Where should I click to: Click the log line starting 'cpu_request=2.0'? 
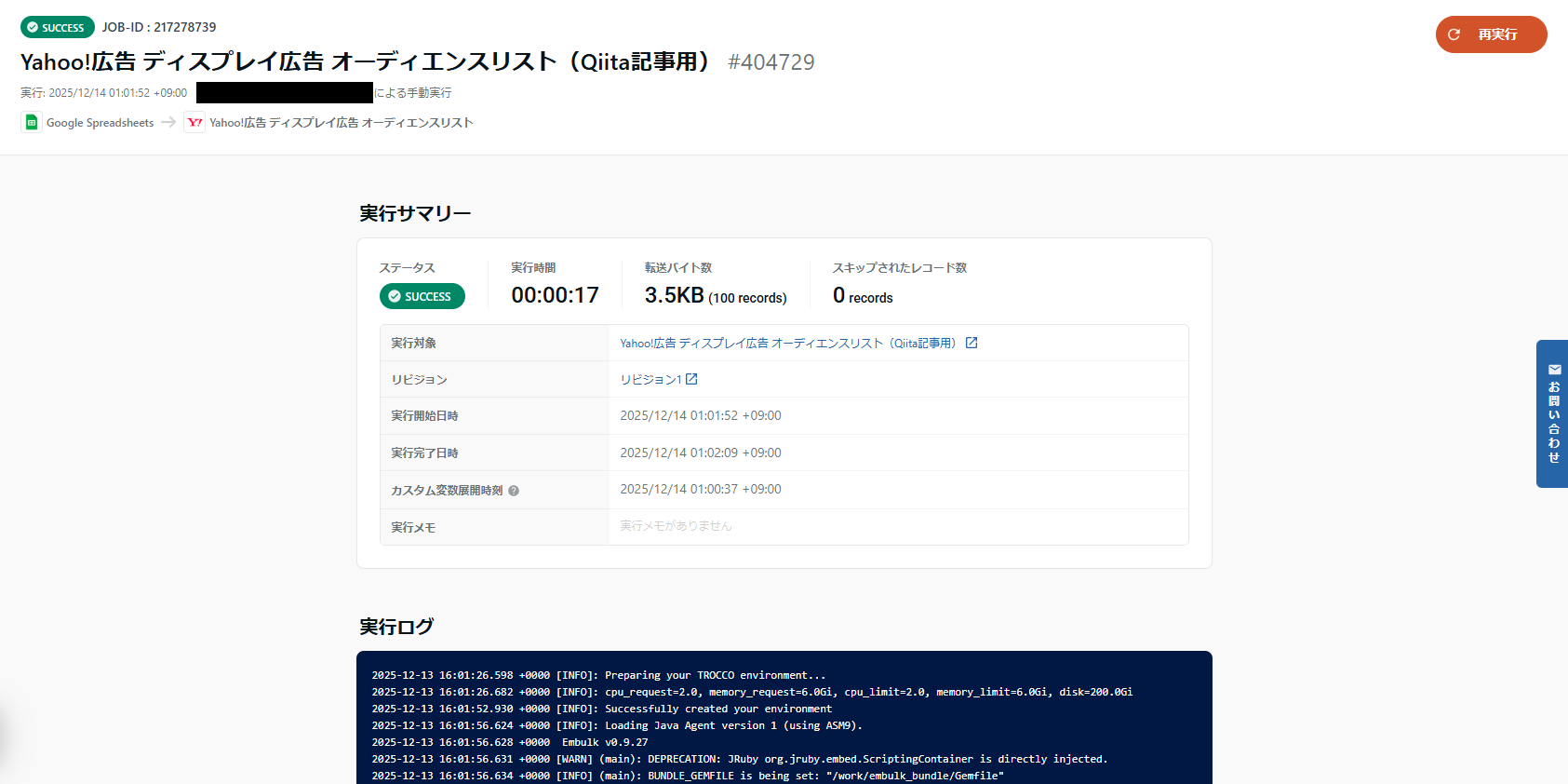(752, 692)
